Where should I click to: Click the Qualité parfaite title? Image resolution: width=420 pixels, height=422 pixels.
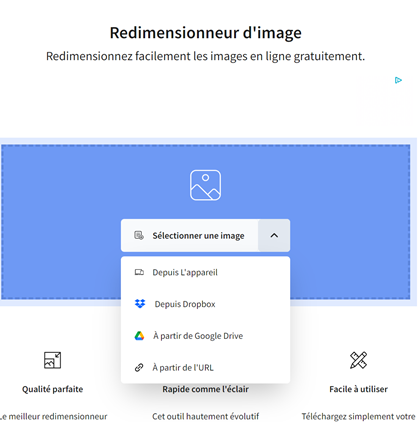pyautogui.click(x=52, y=389)
